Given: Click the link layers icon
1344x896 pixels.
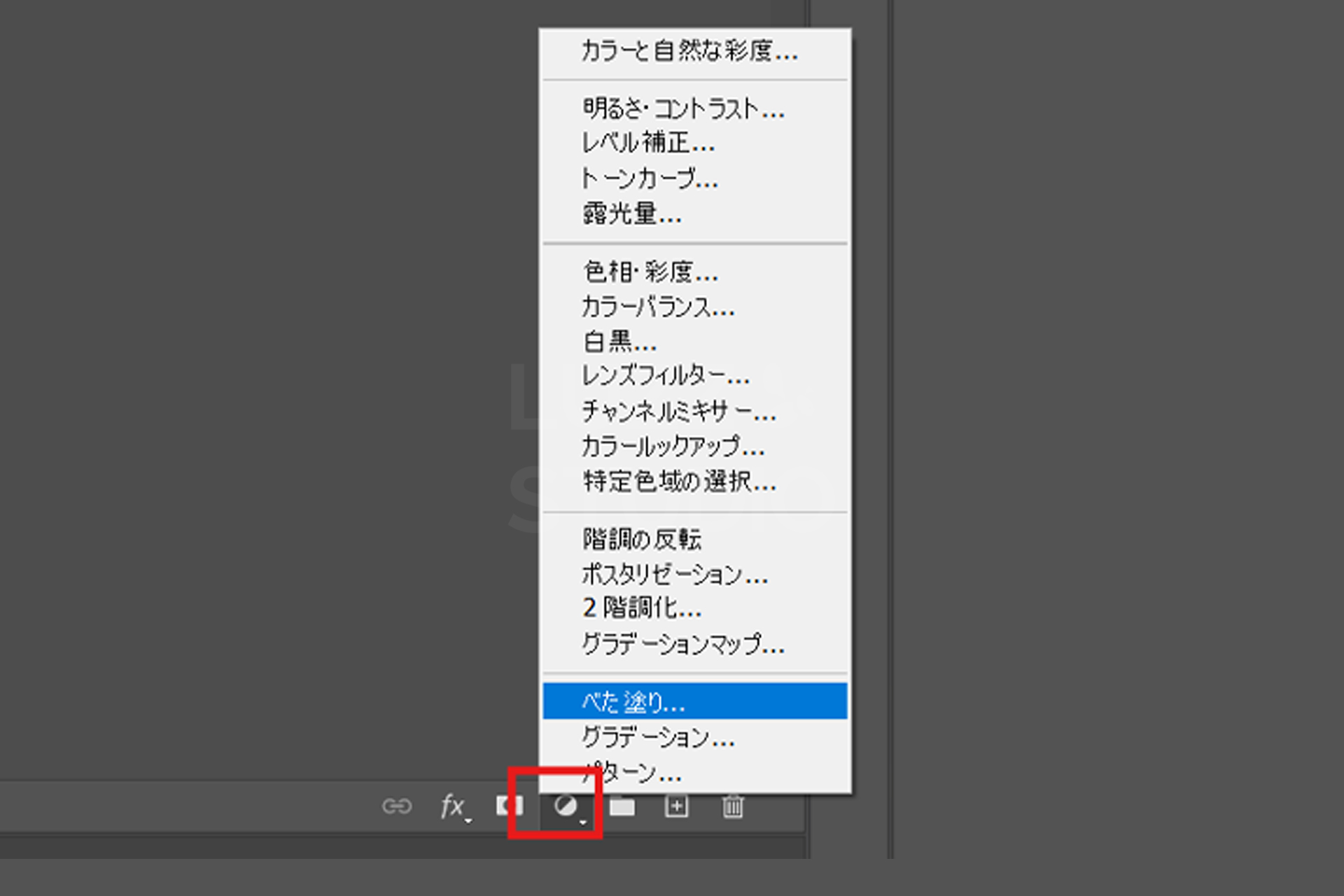Looking at the screenshot, I should (396, 806).
